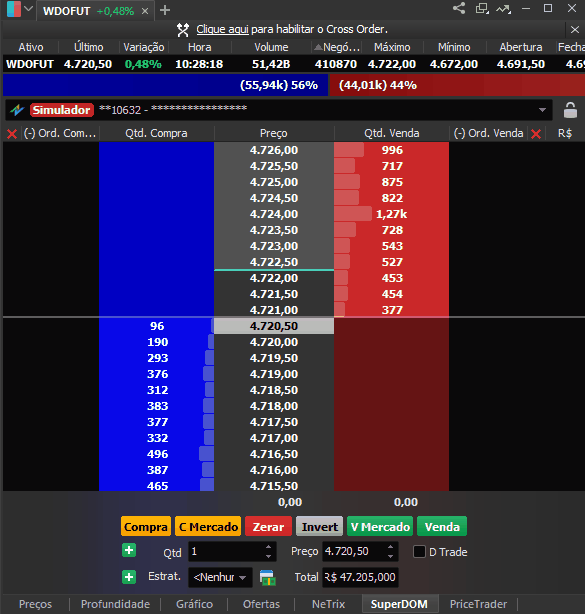
Task: Click the blue 56% buy volume bar
Action: pos(165,85)
